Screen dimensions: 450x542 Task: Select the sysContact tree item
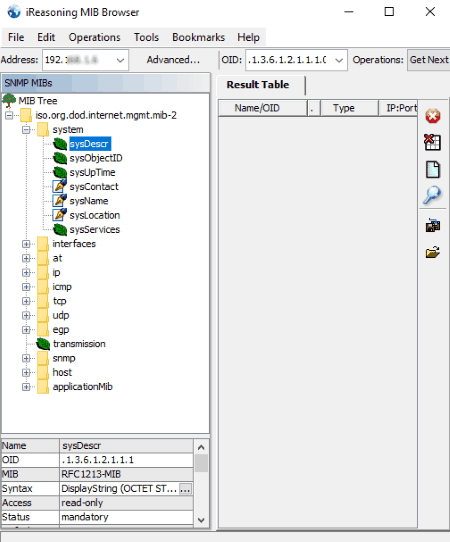click(94, 186)
